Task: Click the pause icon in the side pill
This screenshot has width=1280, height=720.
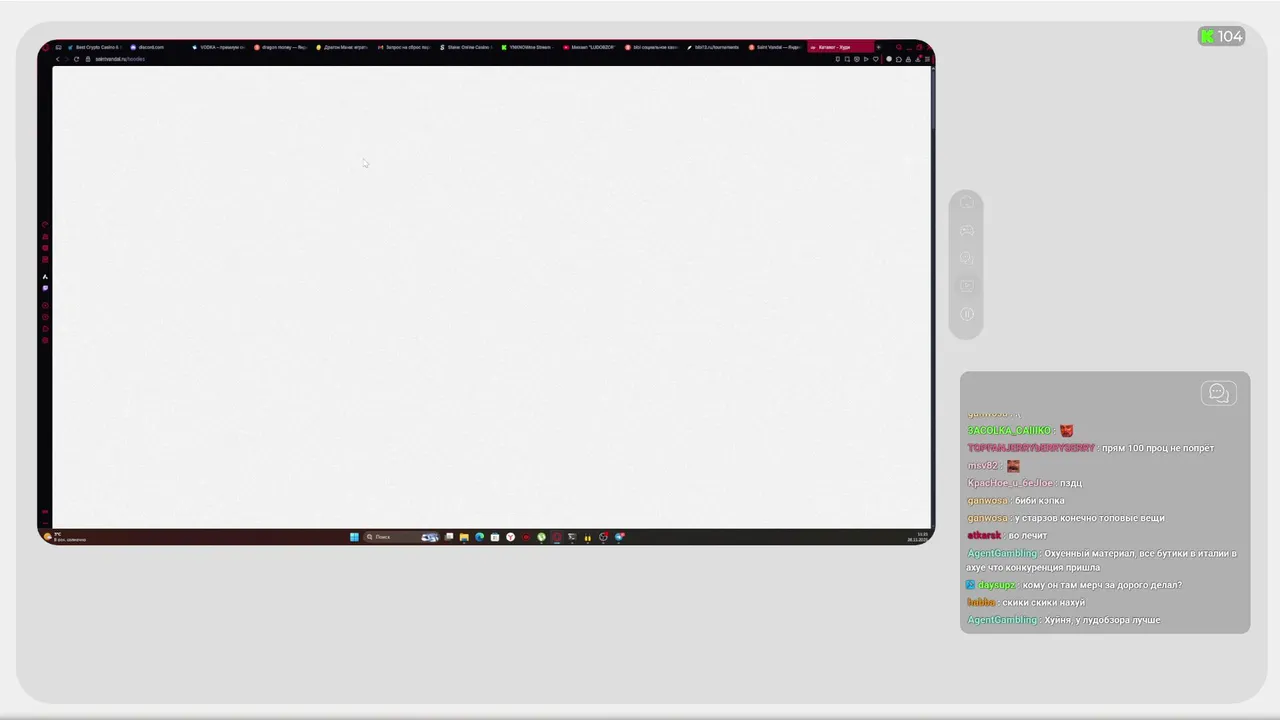Action: [x=967, y=314]
